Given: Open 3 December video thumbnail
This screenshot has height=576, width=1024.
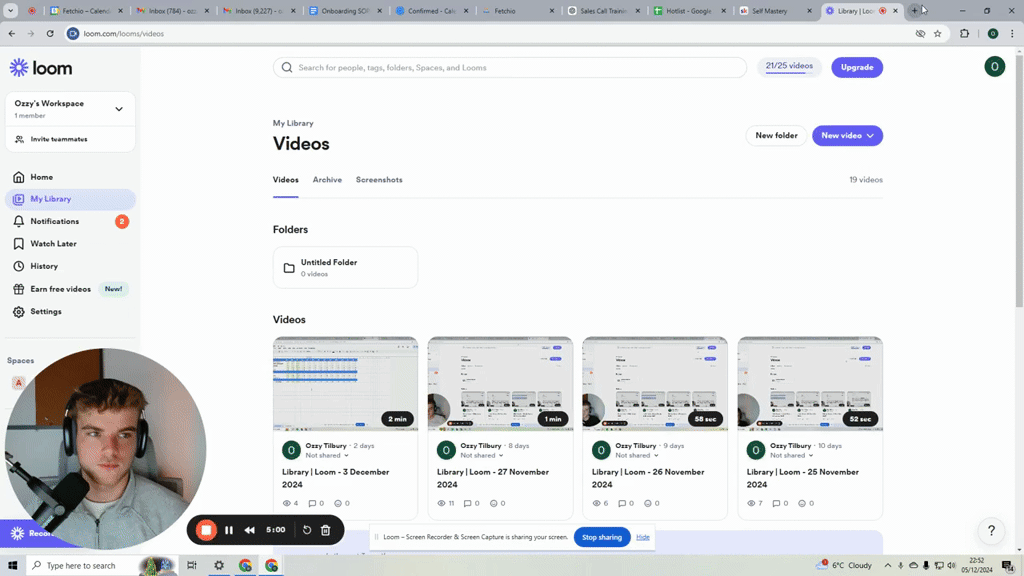Looking at the screenshot, I should click(345, 384).
